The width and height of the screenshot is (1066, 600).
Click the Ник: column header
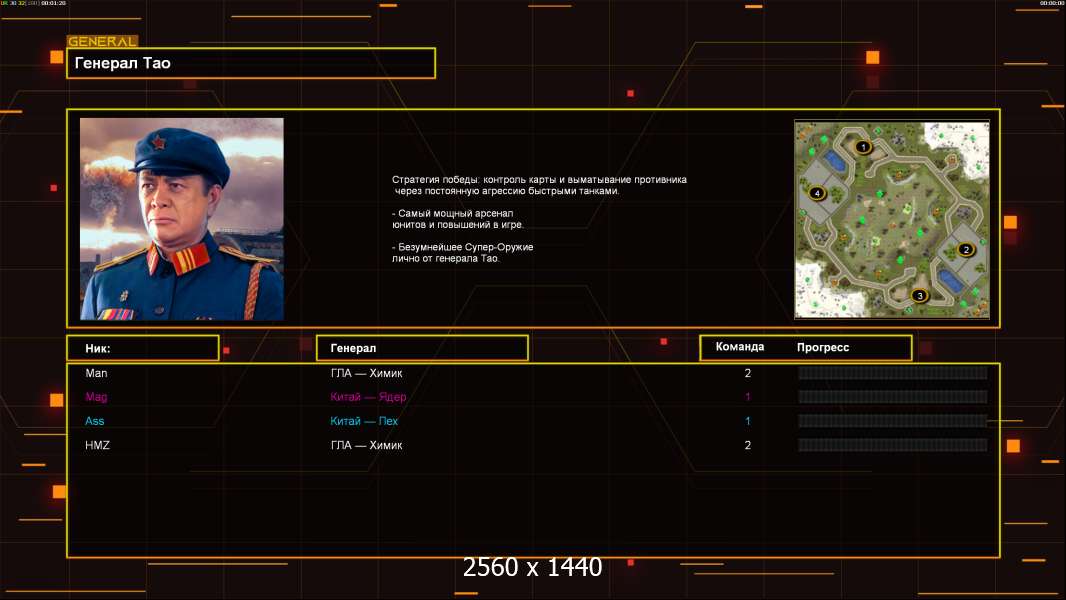point(143,348)
